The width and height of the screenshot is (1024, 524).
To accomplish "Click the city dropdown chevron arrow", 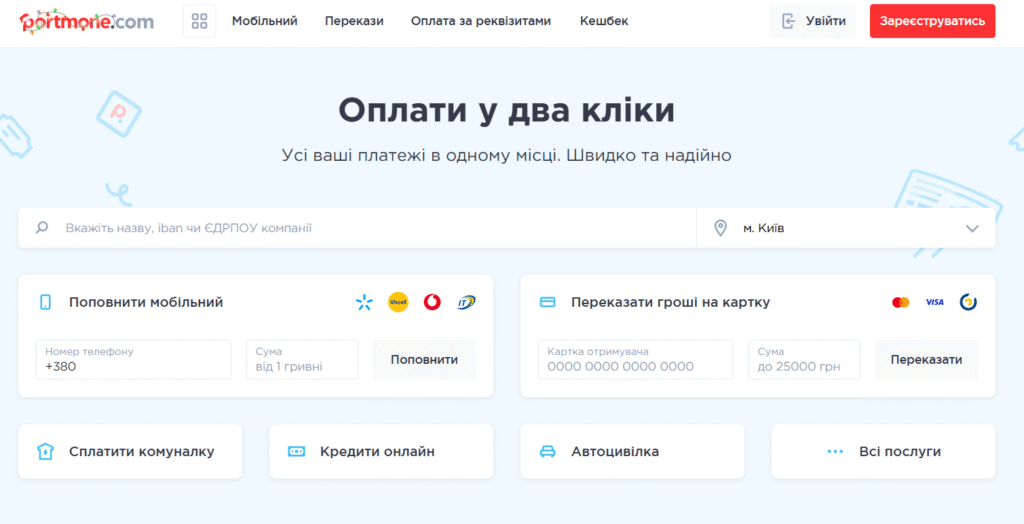I will (x=972, y=229).
